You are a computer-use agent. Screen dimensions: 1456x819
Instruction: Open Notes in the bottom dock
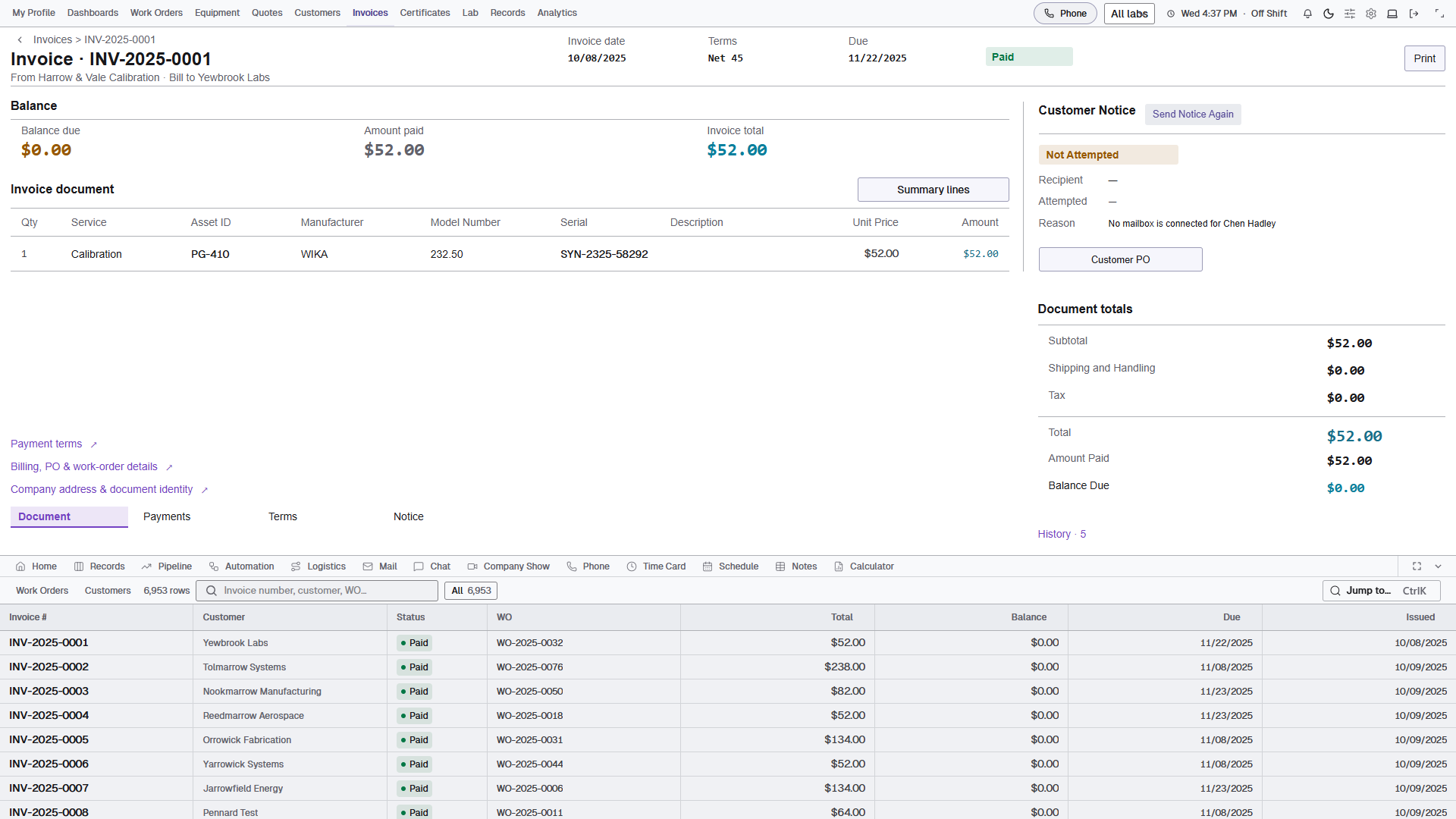[796, 566]
